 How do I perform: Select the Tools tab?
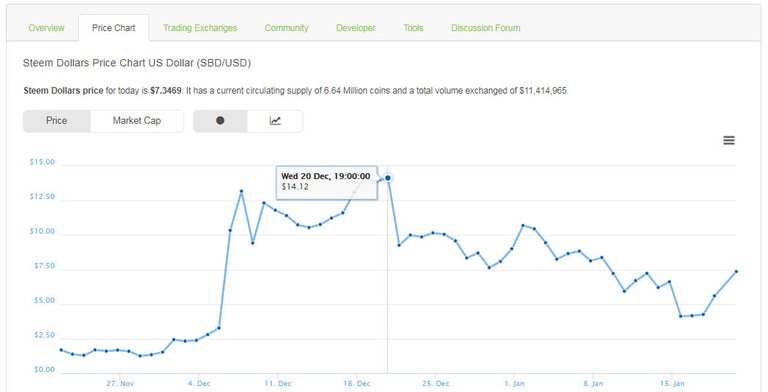[413, 28]
